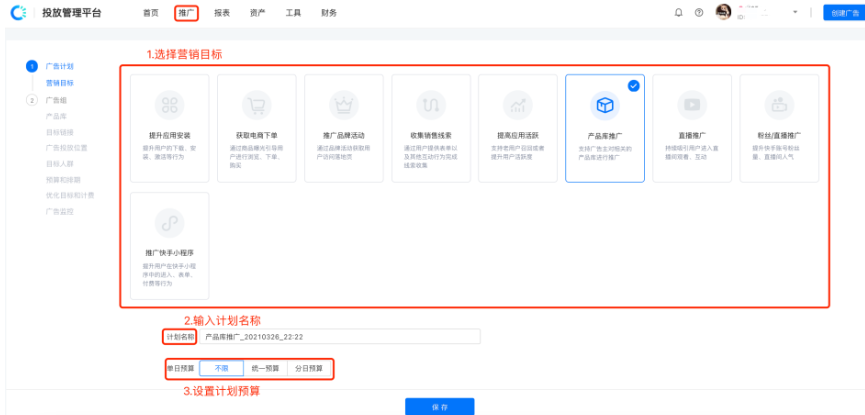Jump to 广告监控 section in sidebar
The image size is (865, 415).
(60, 211)
